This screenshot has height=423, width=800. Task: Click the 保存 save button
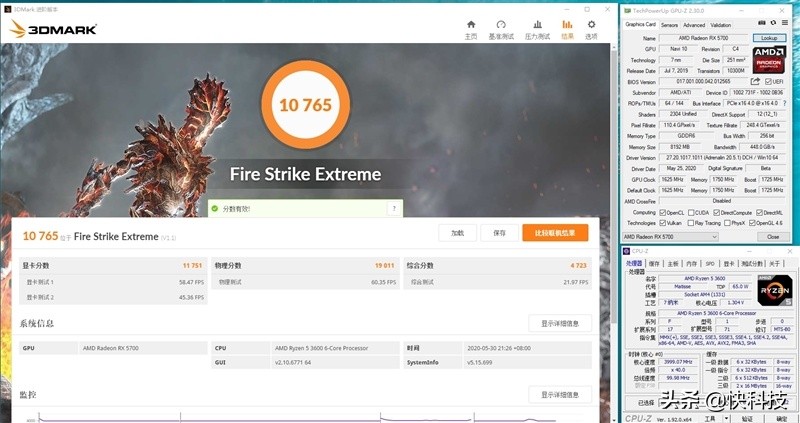click(x=499, y=233)
